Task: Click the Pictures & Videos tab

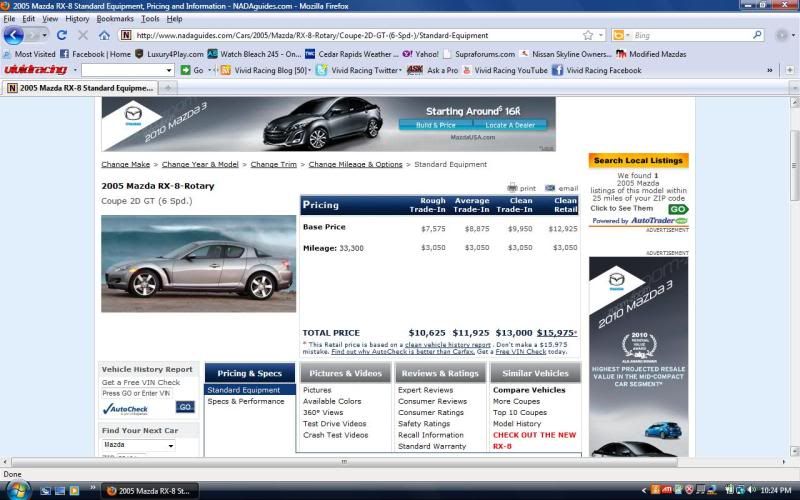Action: [345, 373]
